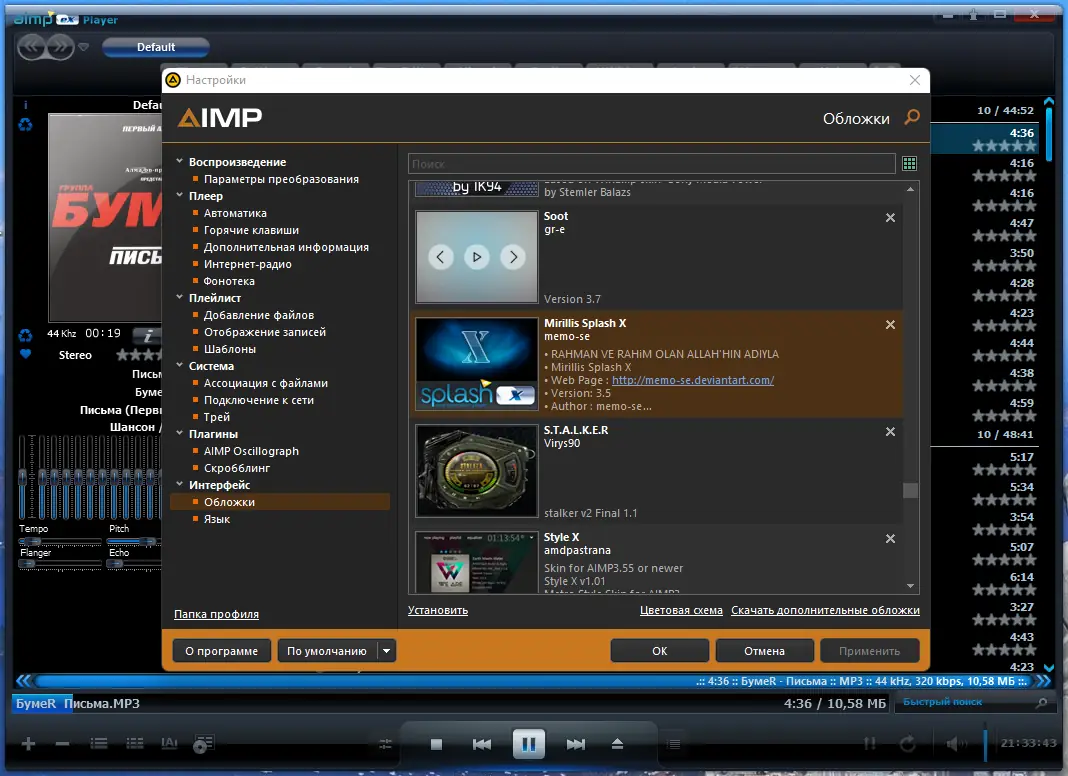Click the Установить link
Viewport: 1068px width, 776px height.
click(438, 610)
